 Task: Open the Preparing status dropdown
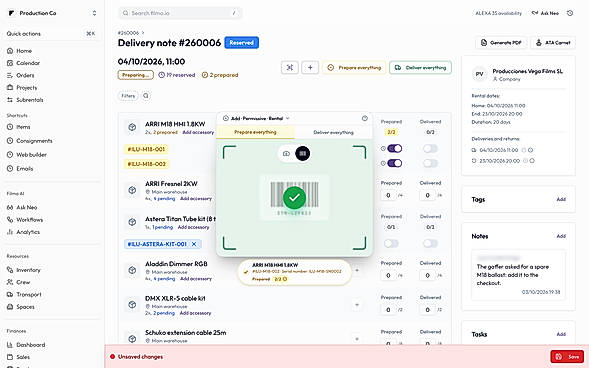[136, 75]
